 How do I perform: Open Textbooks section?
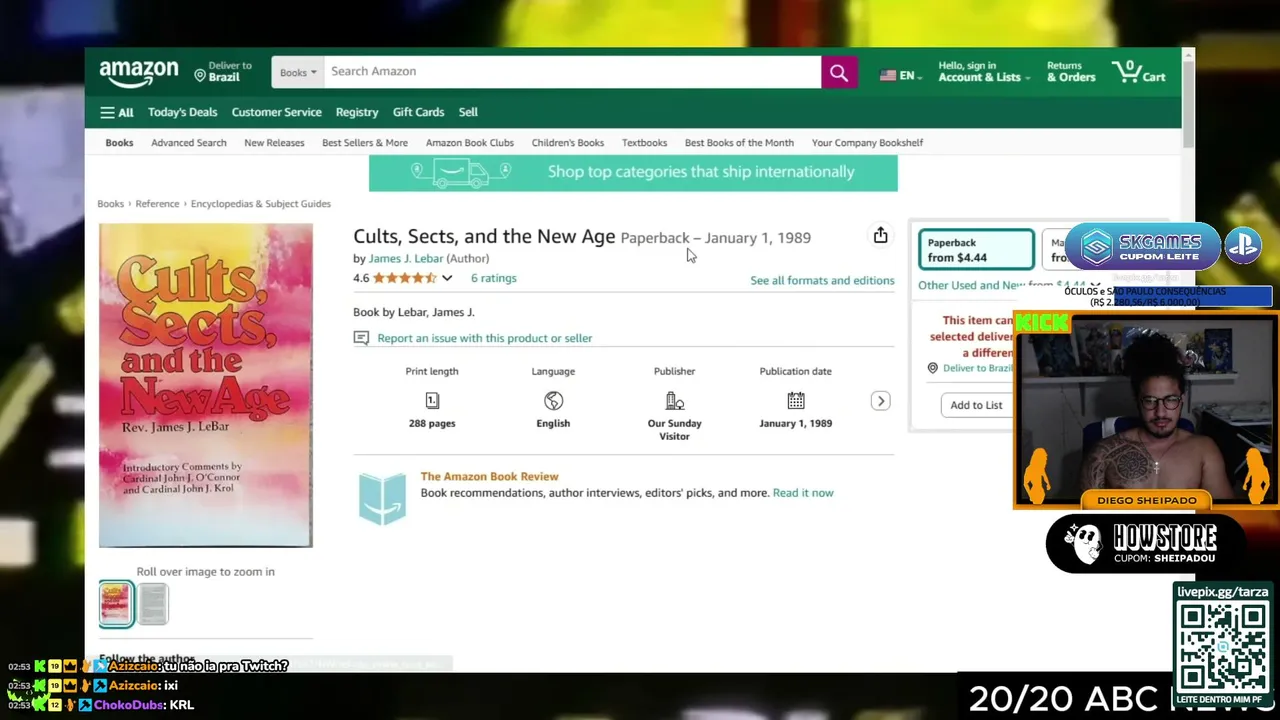click(x=644, y=143)
